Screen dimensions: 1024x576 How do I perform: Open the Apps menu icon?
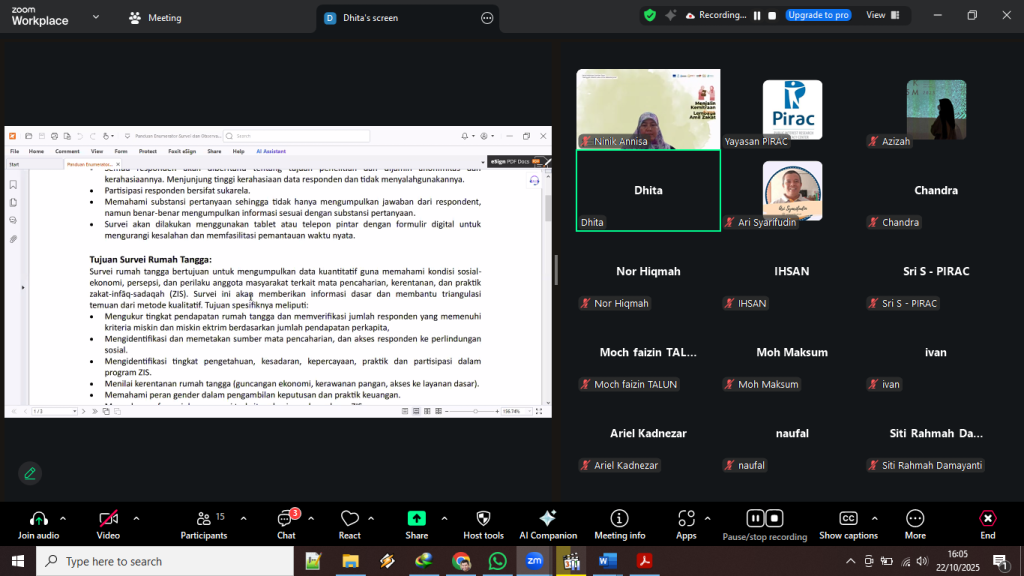pos(686,519)
